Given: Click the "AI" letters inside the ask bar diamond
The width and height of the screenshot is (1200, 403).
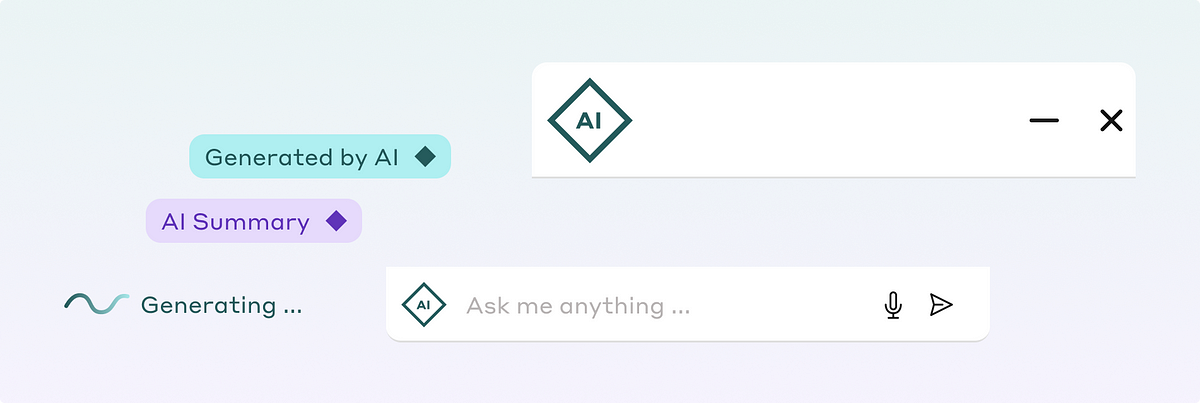Looking at the screenshot, I should (x=423, y=305).
